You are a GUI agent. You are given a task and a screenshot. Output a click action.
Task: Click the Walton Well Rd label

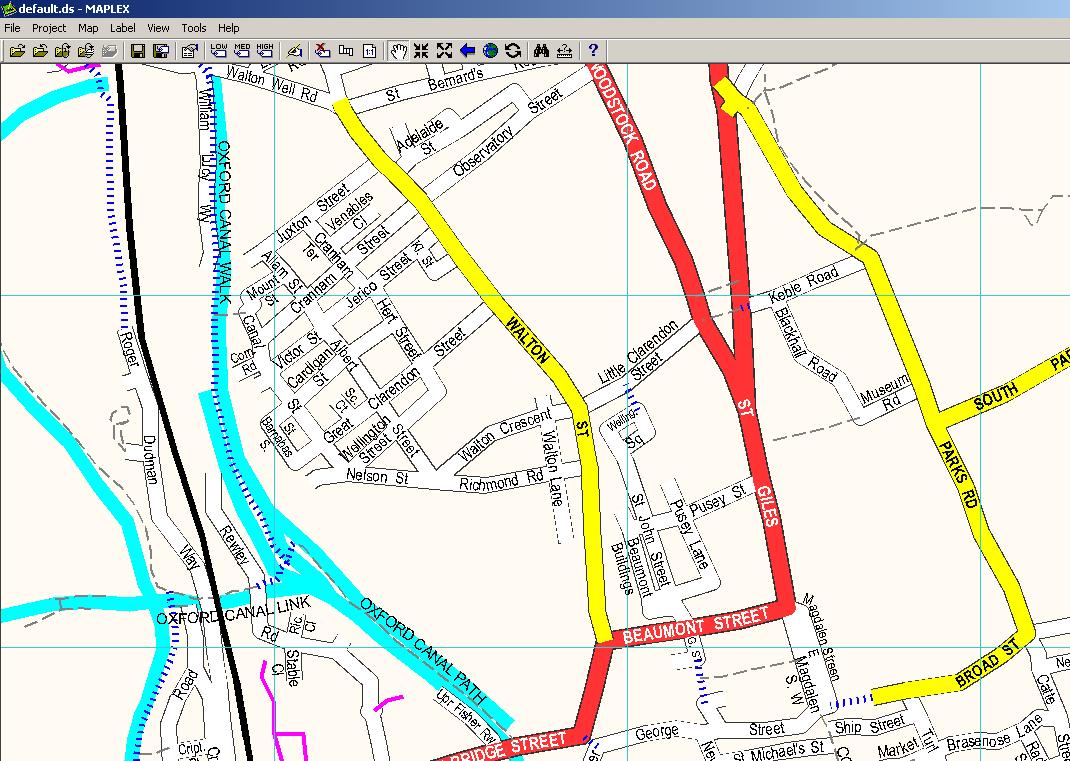coord(272,83)
